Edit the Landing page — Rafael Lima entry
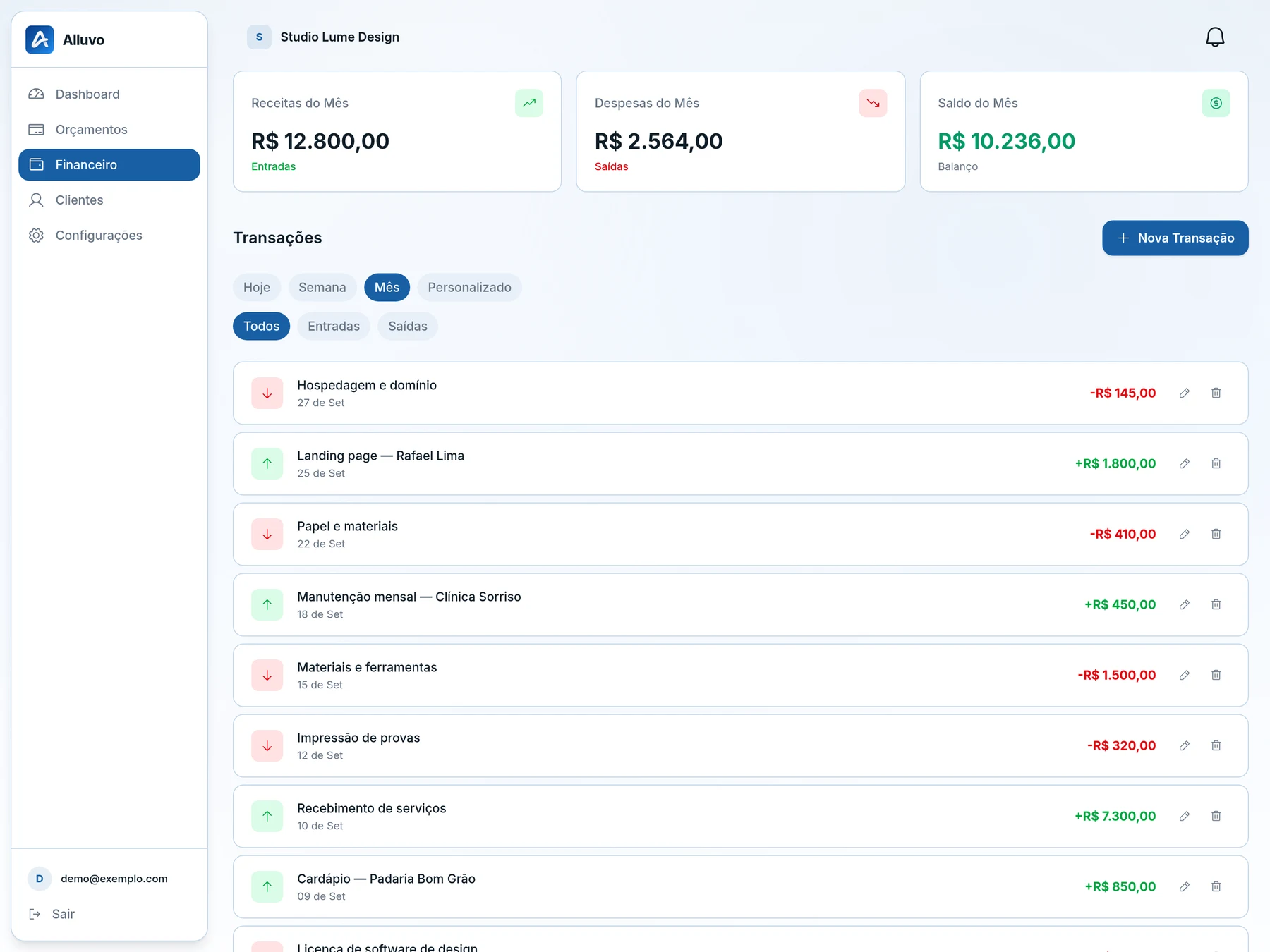The height and width of the screenshot is (952, 1270). pos(1185,464)
